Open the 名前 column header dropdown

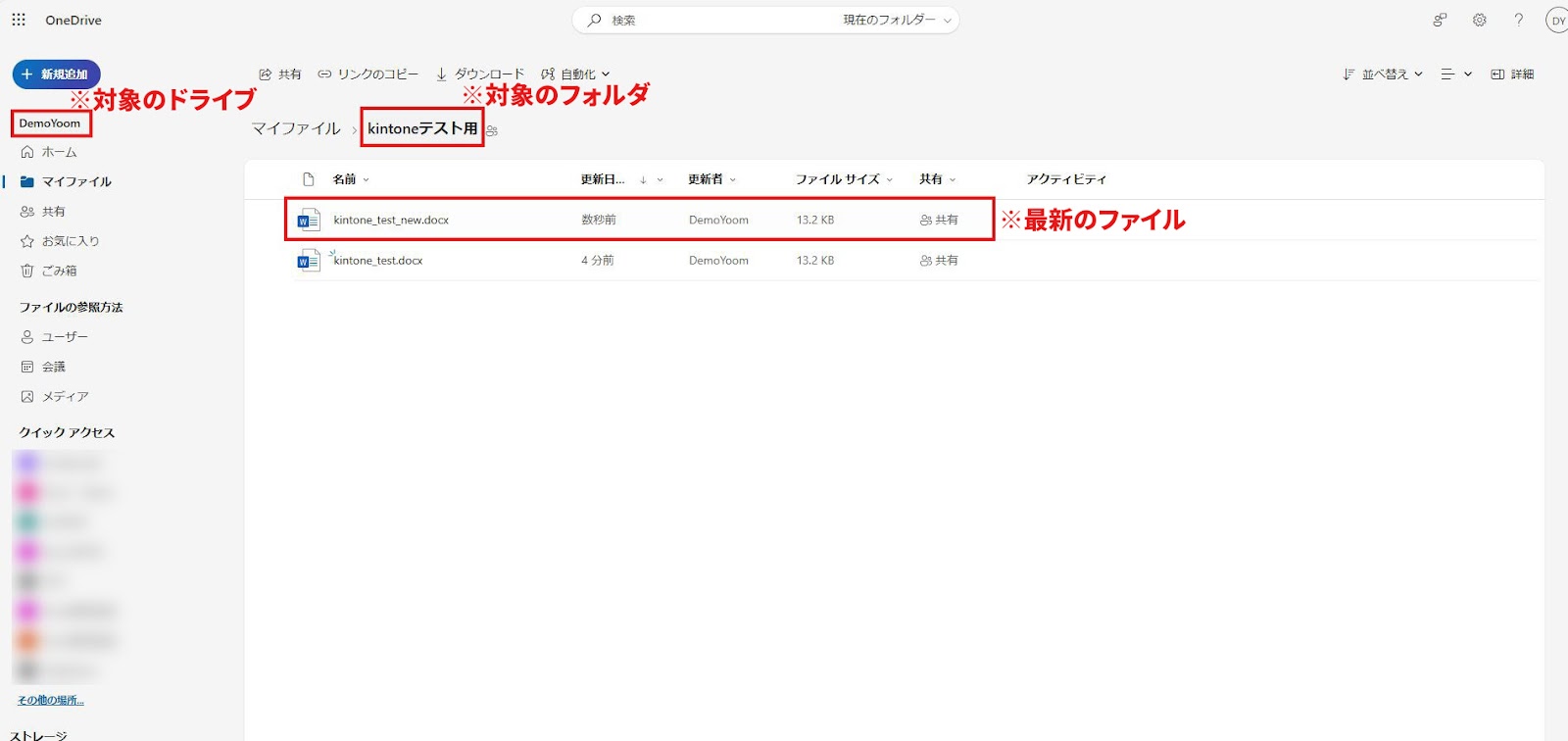coord(367,180)
